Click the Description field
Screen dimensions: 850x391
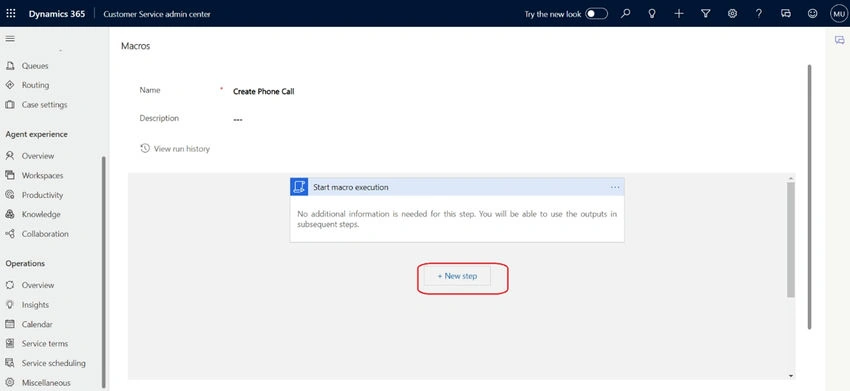click(238, 119)
